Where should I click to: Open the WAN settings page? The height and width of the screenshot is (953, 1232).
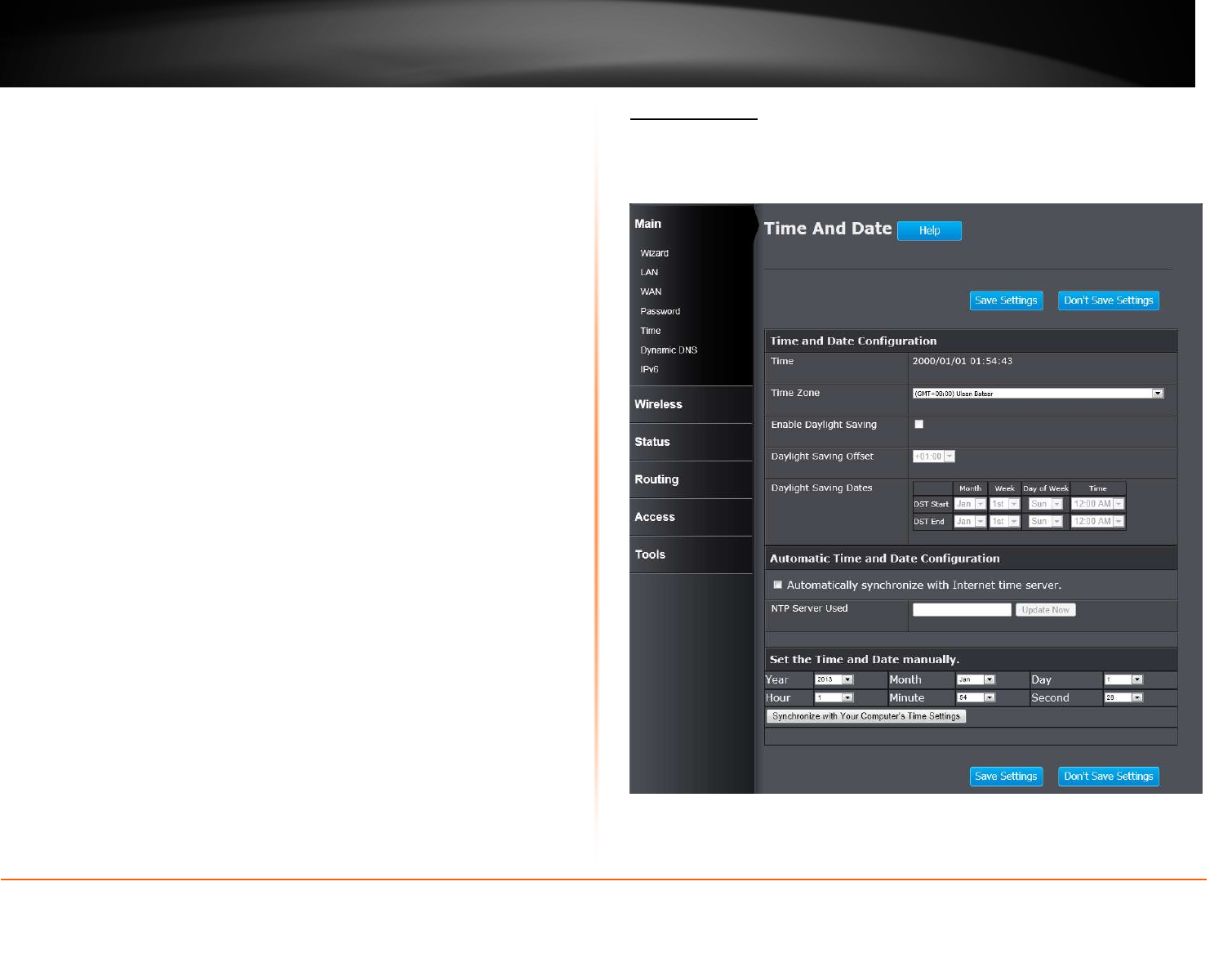651,292
